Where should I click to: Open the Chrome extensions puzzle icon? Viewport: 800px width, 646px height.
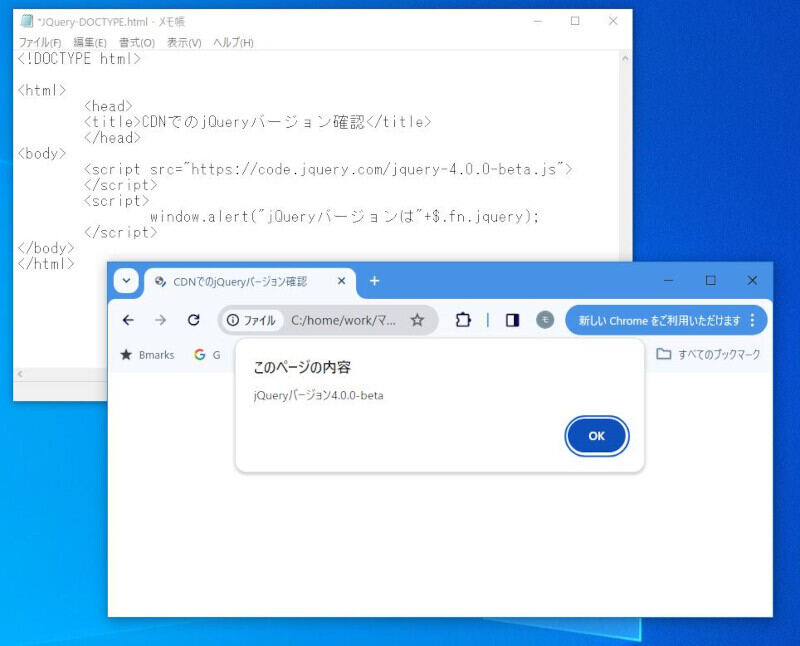tap(463, 320)
